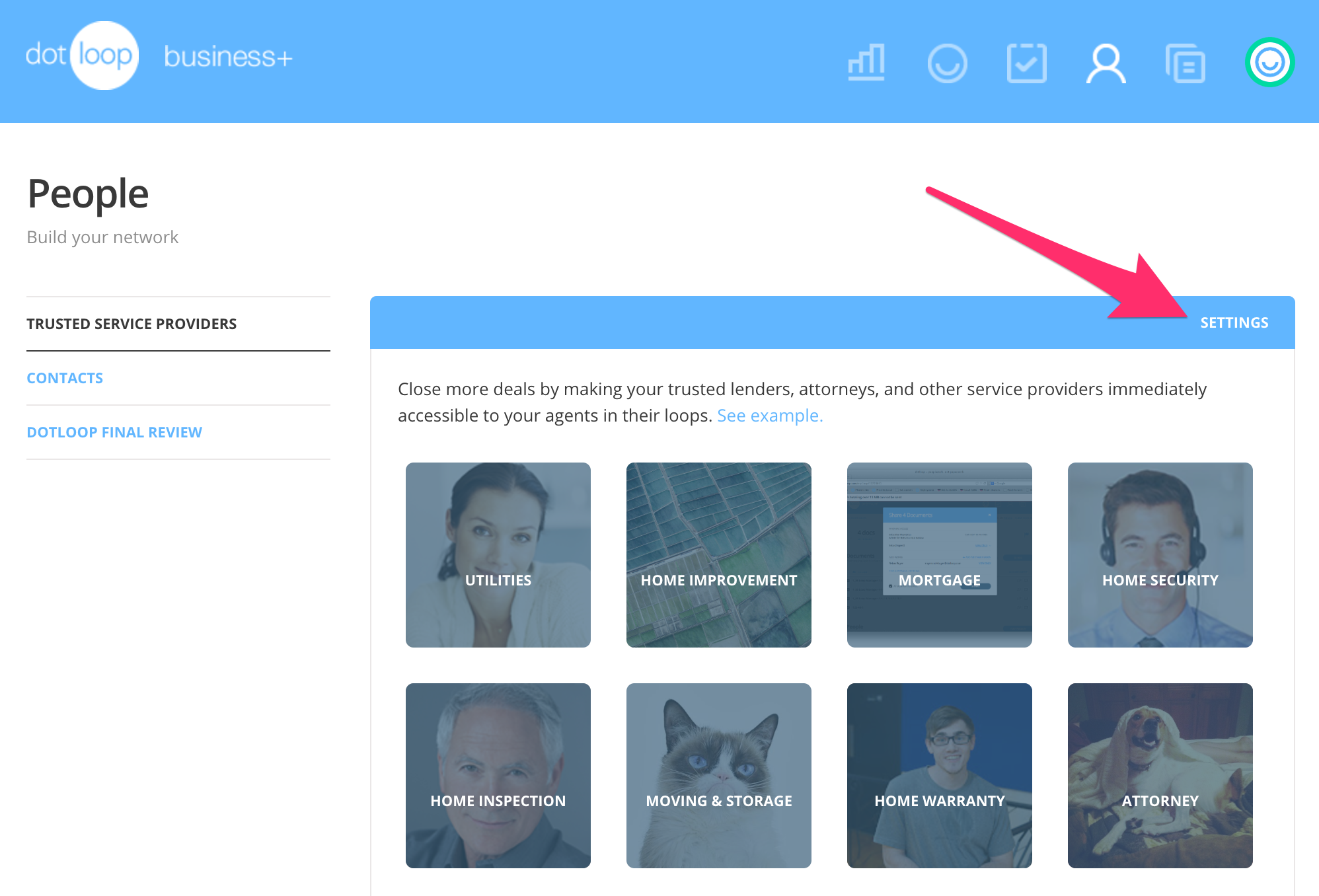Click the smiley face icon in header

click(x=947, y=63)
